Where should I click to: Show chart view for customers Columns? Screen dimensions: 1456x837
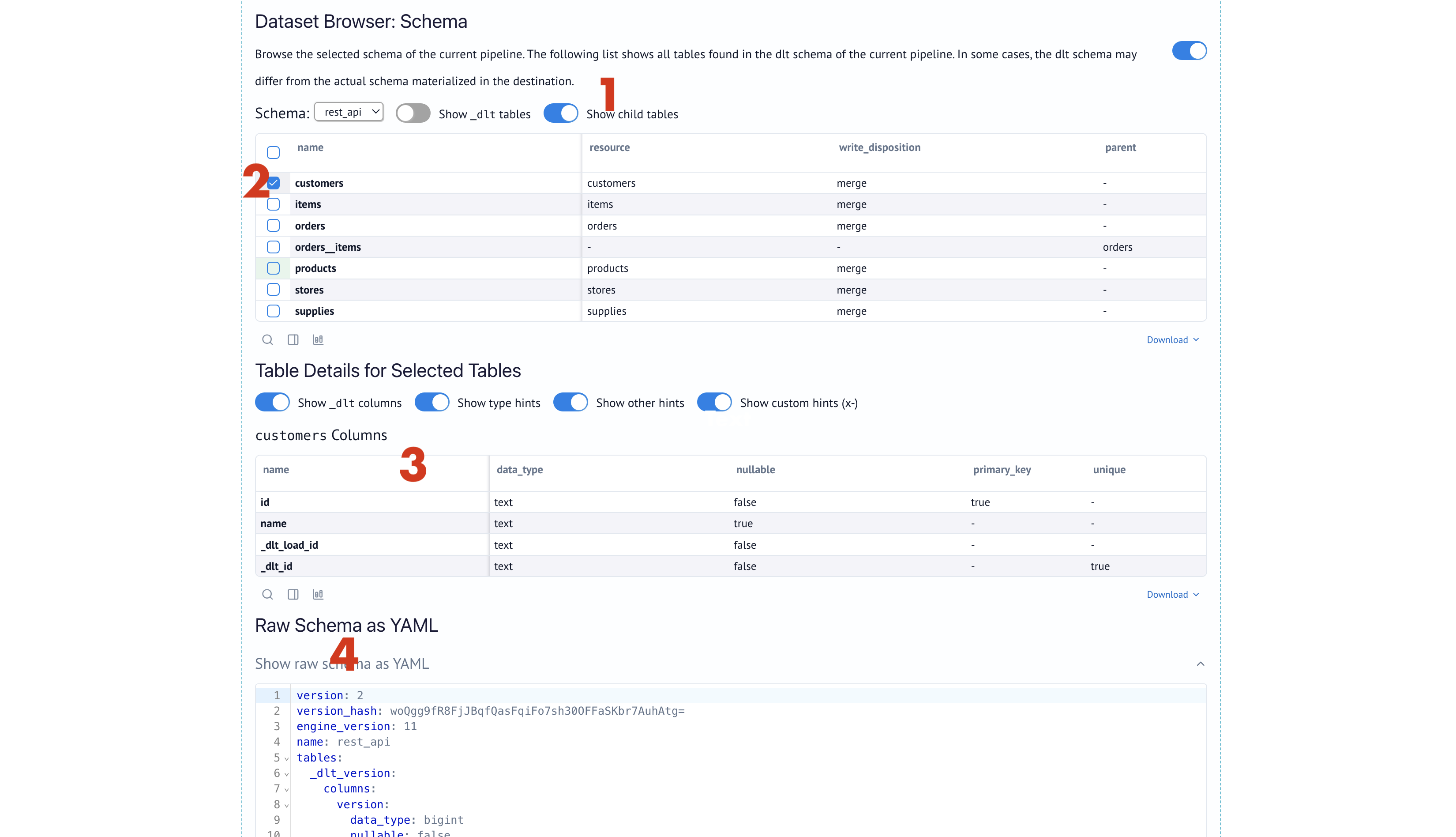(x=318, y=594)
